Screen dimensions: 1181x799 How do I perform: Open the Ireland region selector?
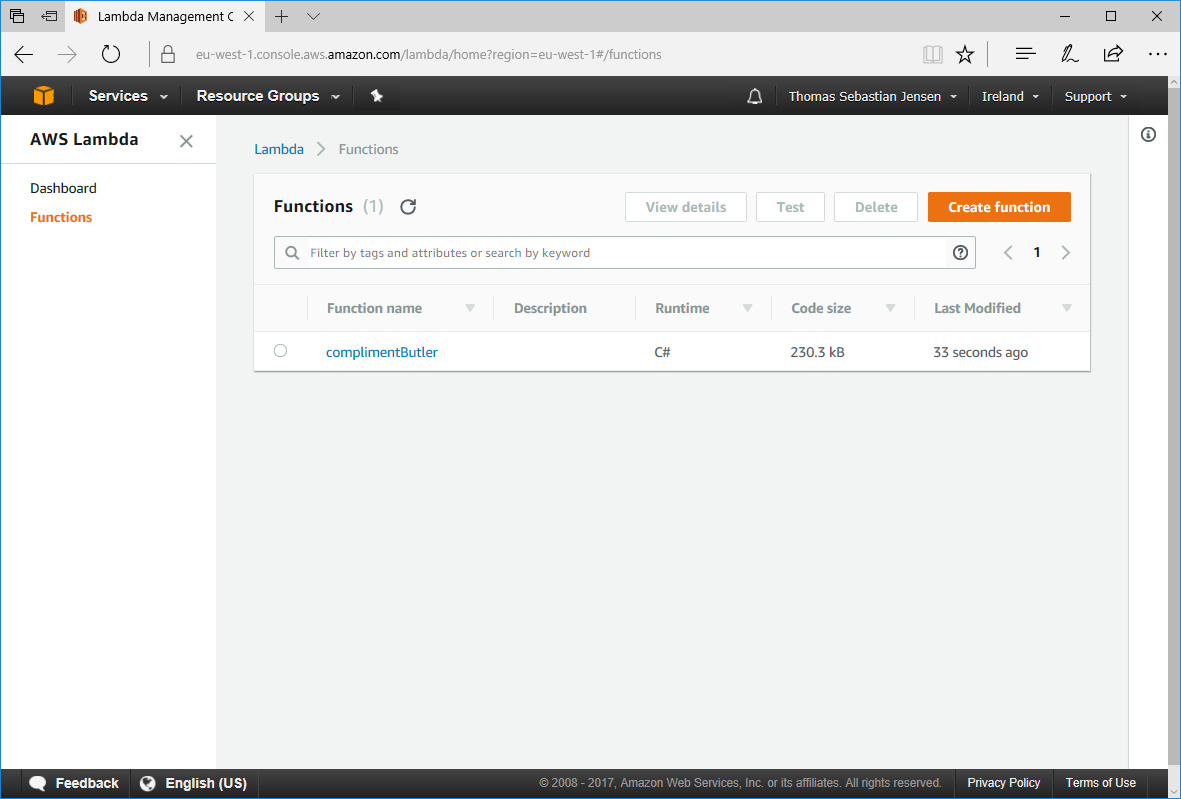[x=1010, y=96]
